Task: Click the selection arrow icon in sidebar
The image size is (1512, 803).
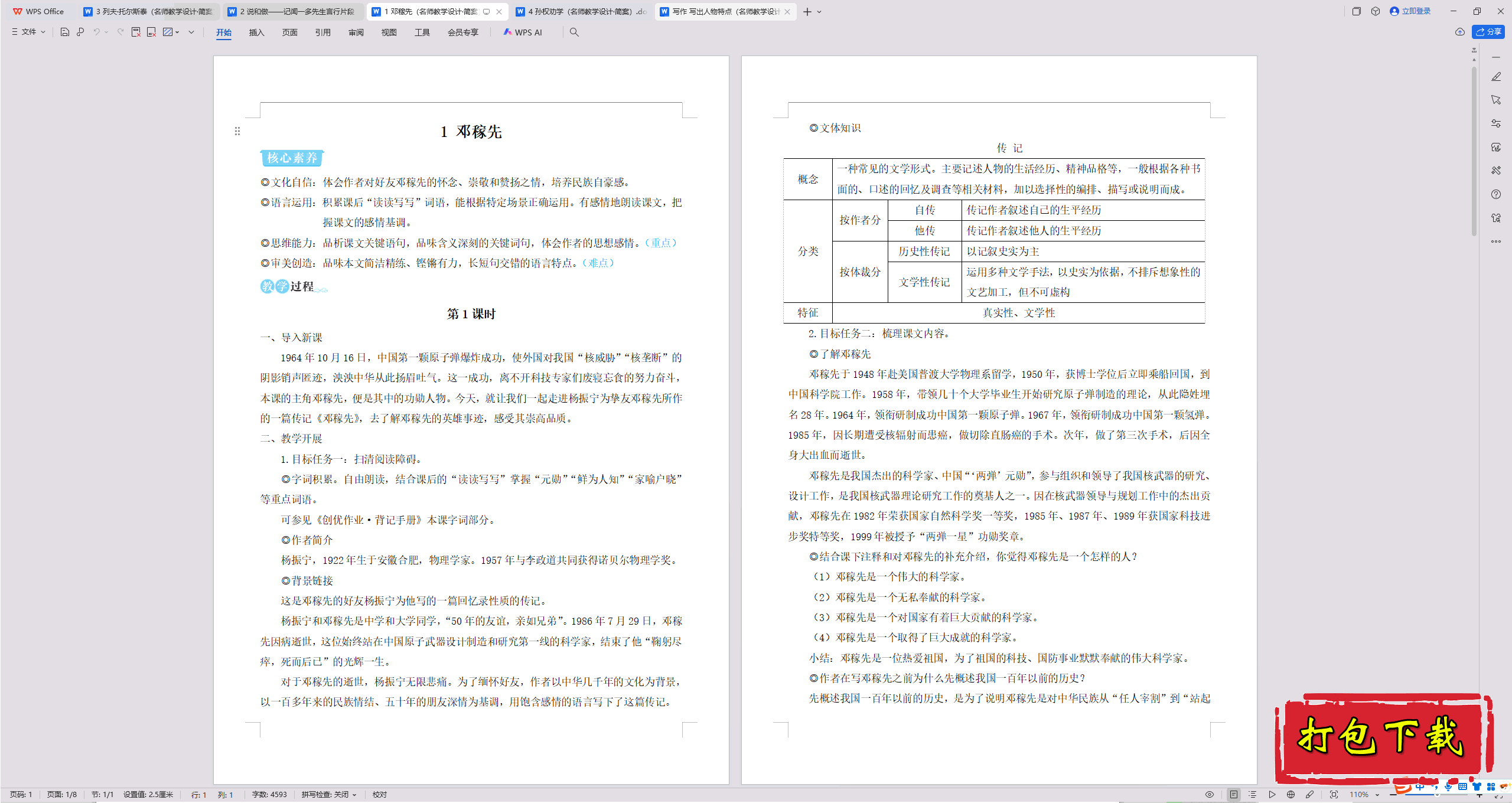Action: (1496, 100)
